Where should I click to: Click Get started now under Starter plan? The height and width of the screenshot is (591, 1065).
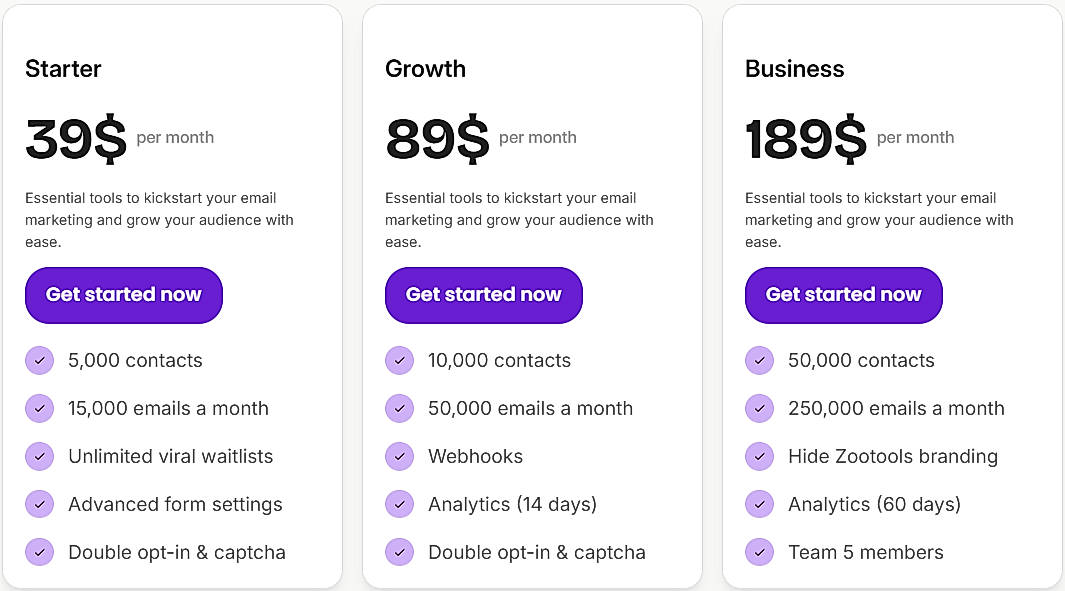click(x=123, y=295)
